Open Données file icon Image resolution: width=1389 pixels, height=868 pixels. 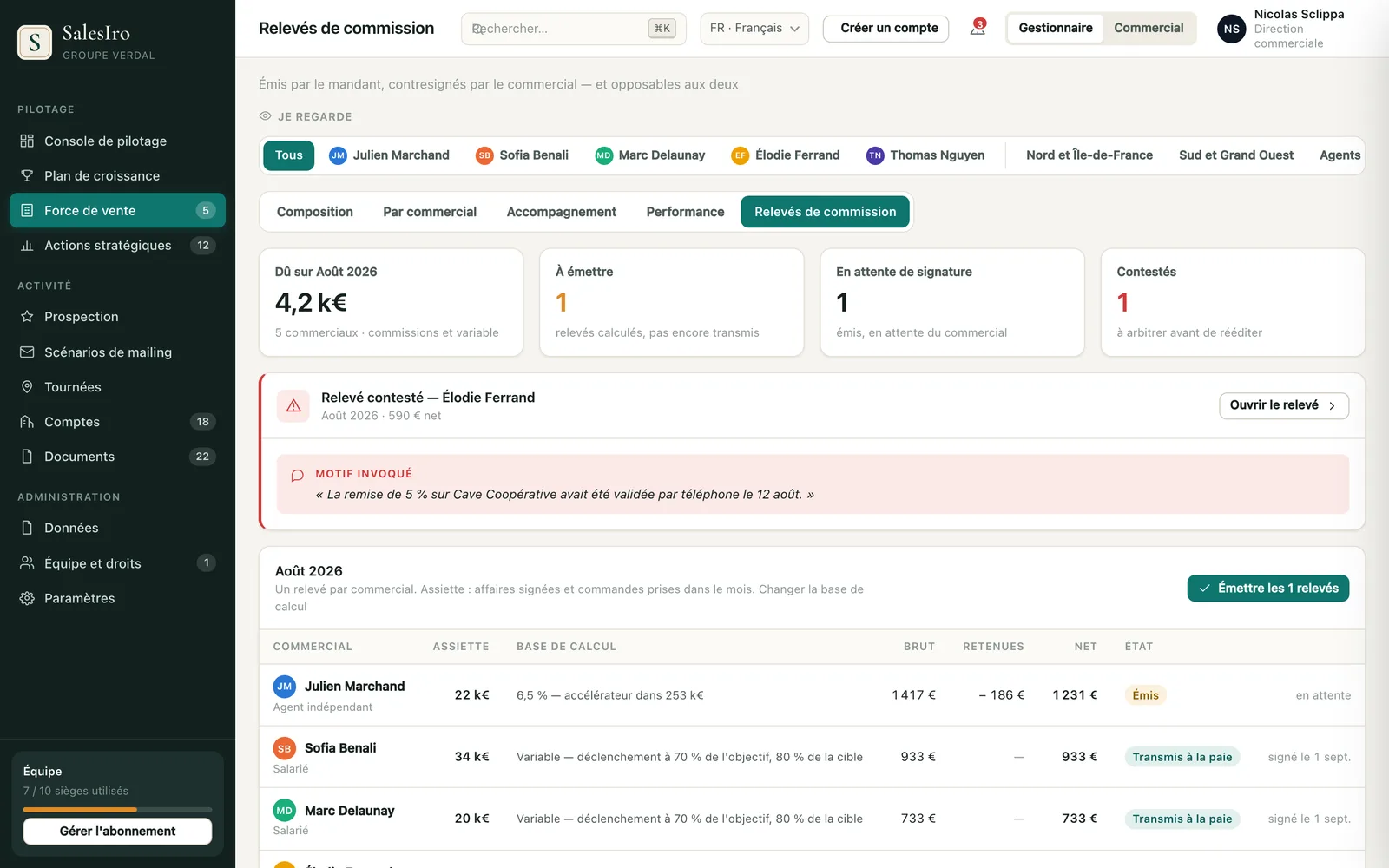click(x=27, y=528)
